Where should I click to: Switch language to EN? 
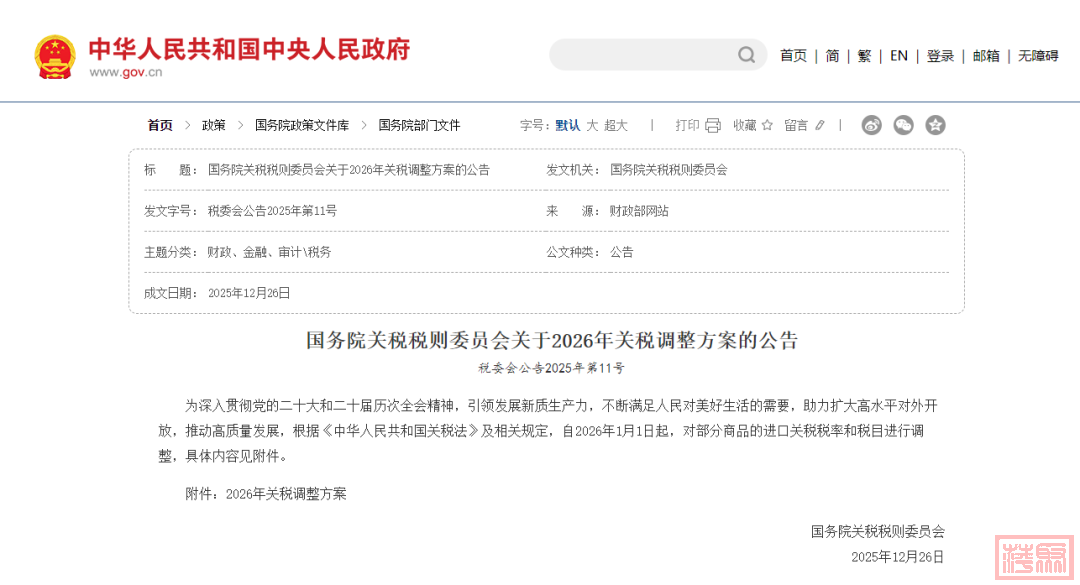coord(899,56)
